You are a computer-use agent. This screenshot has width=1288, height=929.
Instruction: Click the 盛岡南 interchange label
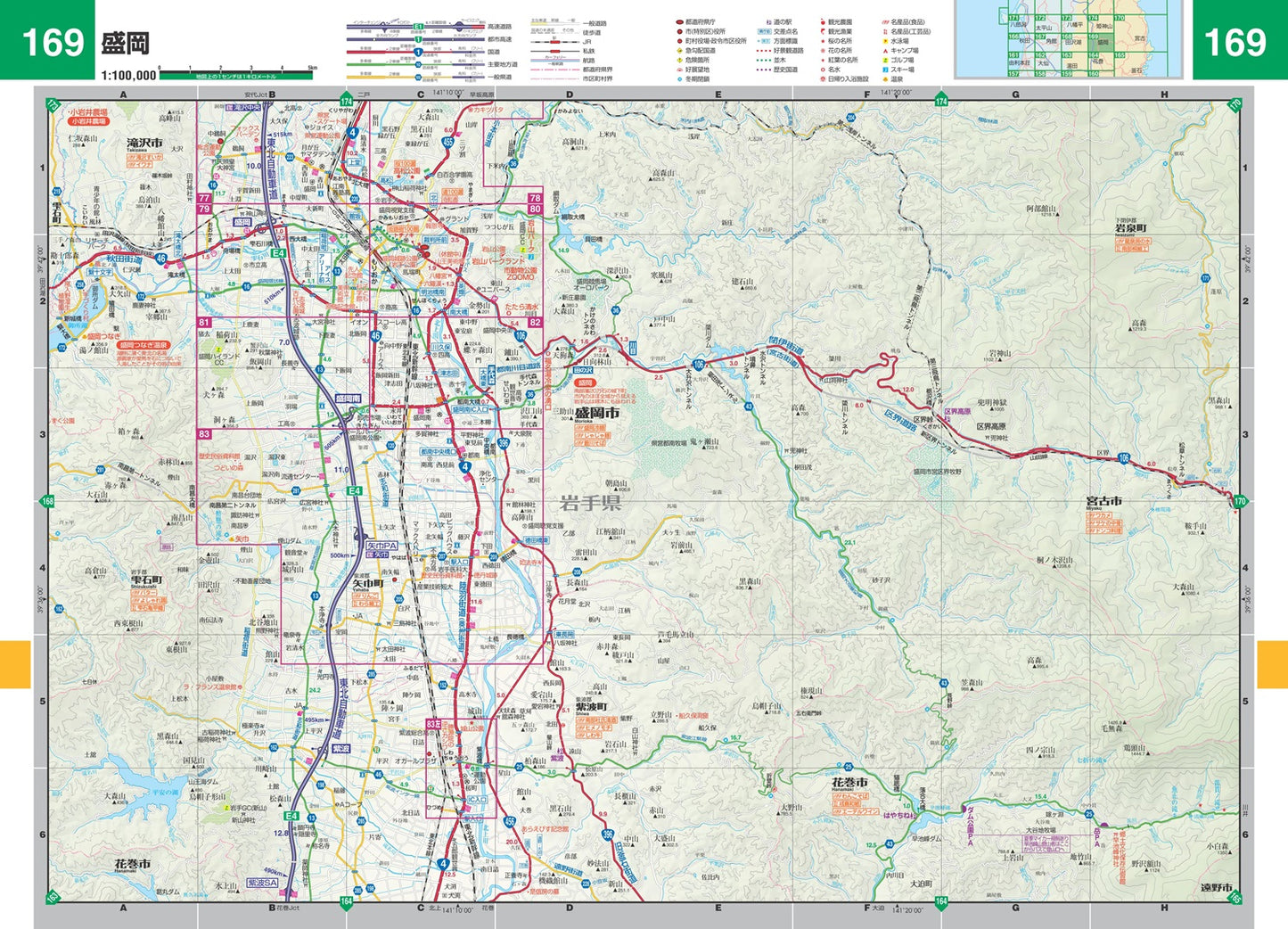348,399
